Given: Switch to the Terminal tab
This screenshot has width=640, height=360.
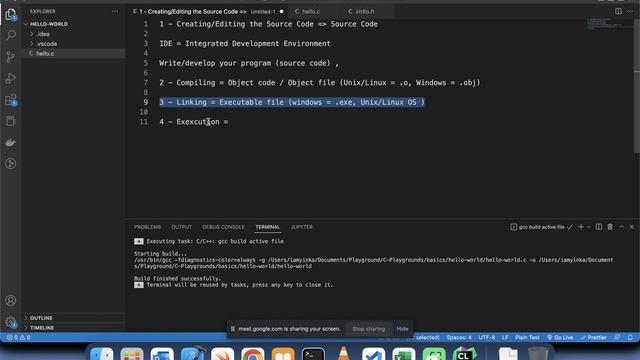Looking at the screenshot, I should tap(267, 227).
